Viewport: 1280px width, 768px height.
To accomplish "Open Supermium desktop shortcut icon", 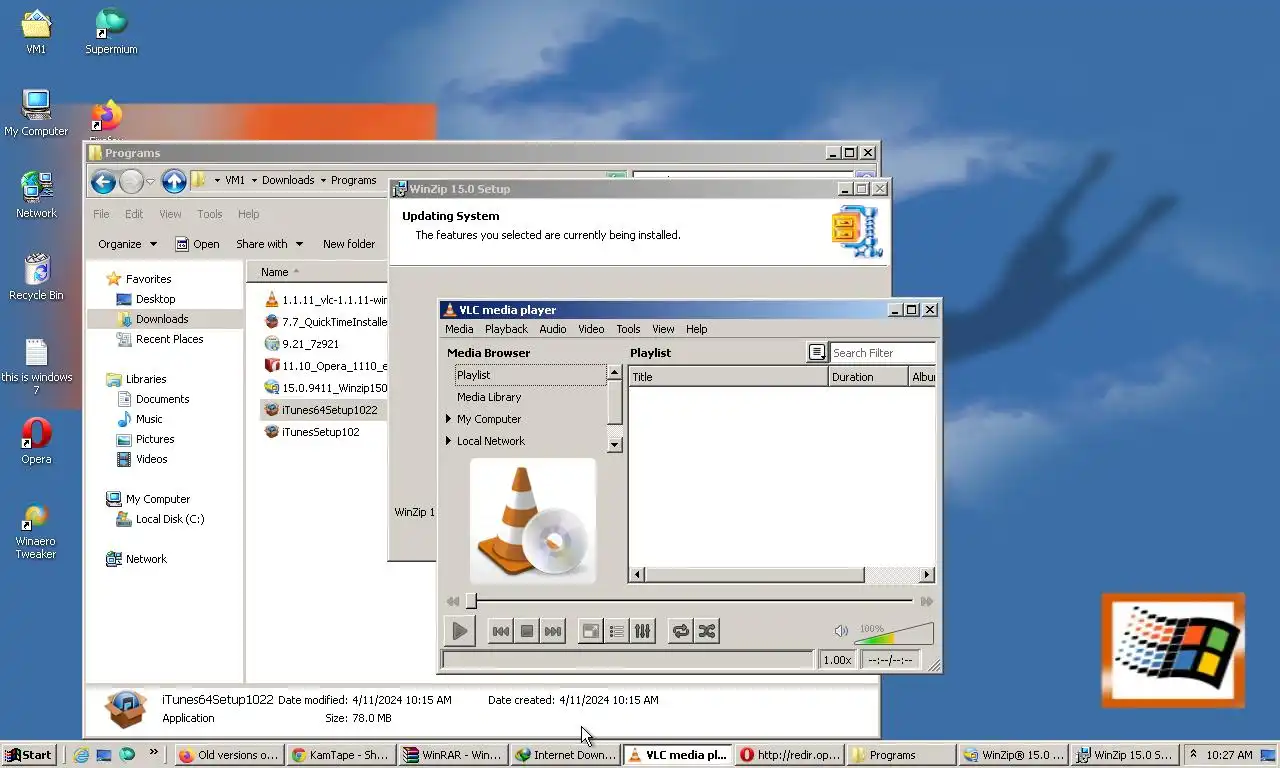I will click(x=111, y=31).
